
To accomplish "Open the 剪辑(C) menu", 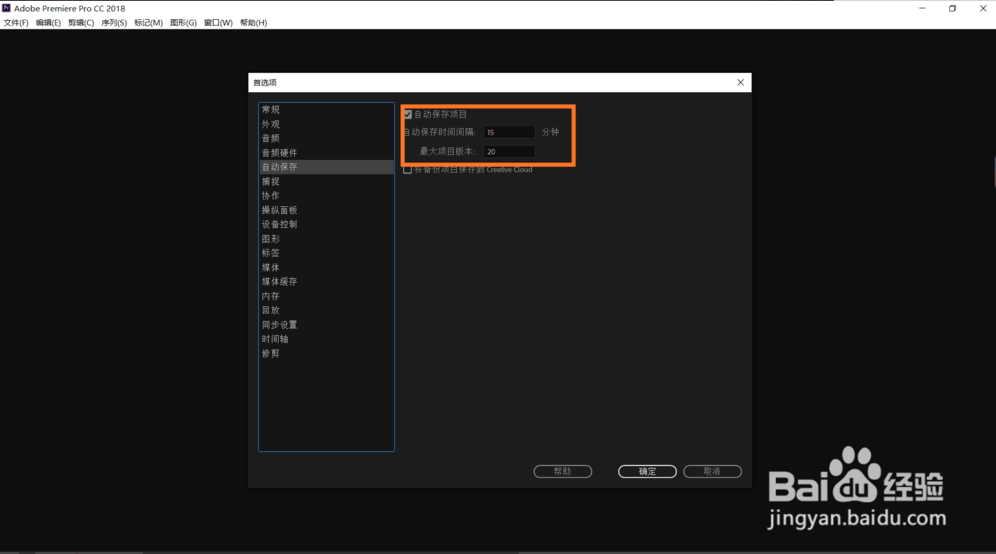I will click(x=81, y=23).
